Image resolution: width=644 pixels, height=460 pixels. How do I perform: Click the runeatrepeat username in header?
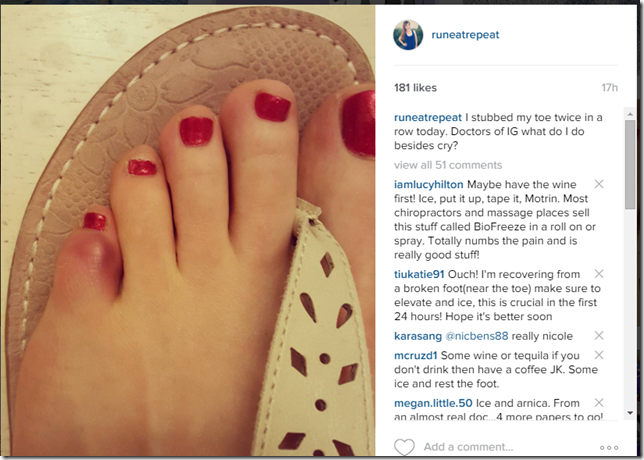[465, 35]
